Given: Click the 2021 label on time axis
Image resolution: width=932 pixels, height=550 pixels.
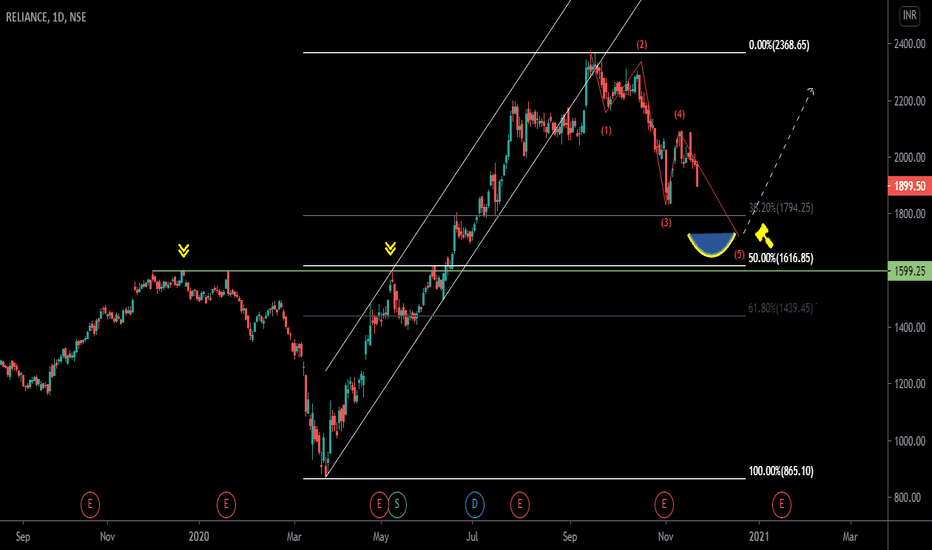Looking at the screenshot, I should (x=758, y=536).
